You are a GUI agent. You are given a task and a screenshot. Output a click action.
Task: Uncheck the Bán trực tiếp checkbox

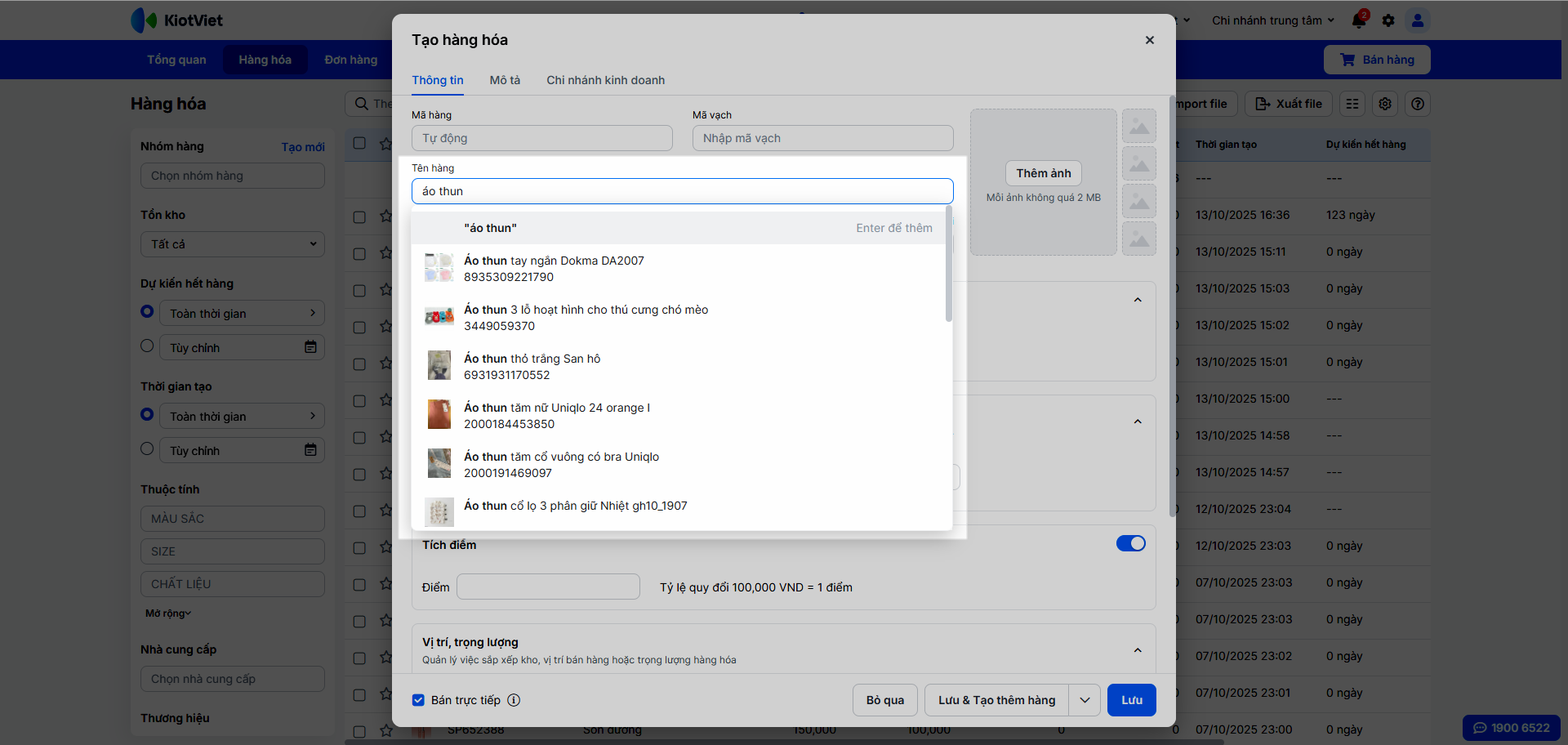click(x=418, y=700)
